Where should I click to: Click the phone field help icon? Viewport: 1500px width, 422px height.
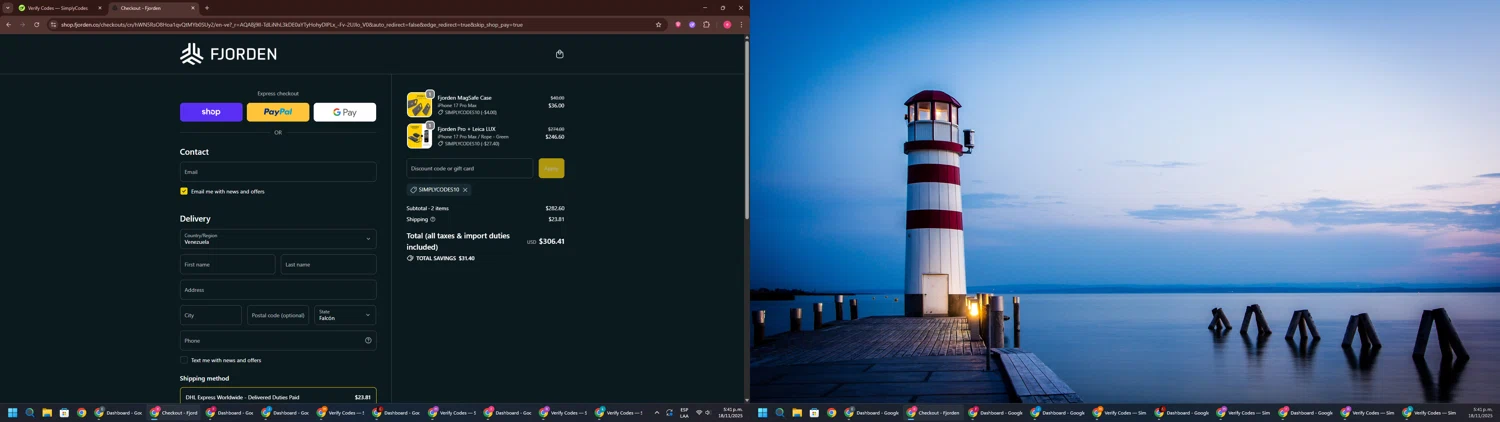pyautogui.click(x=368, y=341)
